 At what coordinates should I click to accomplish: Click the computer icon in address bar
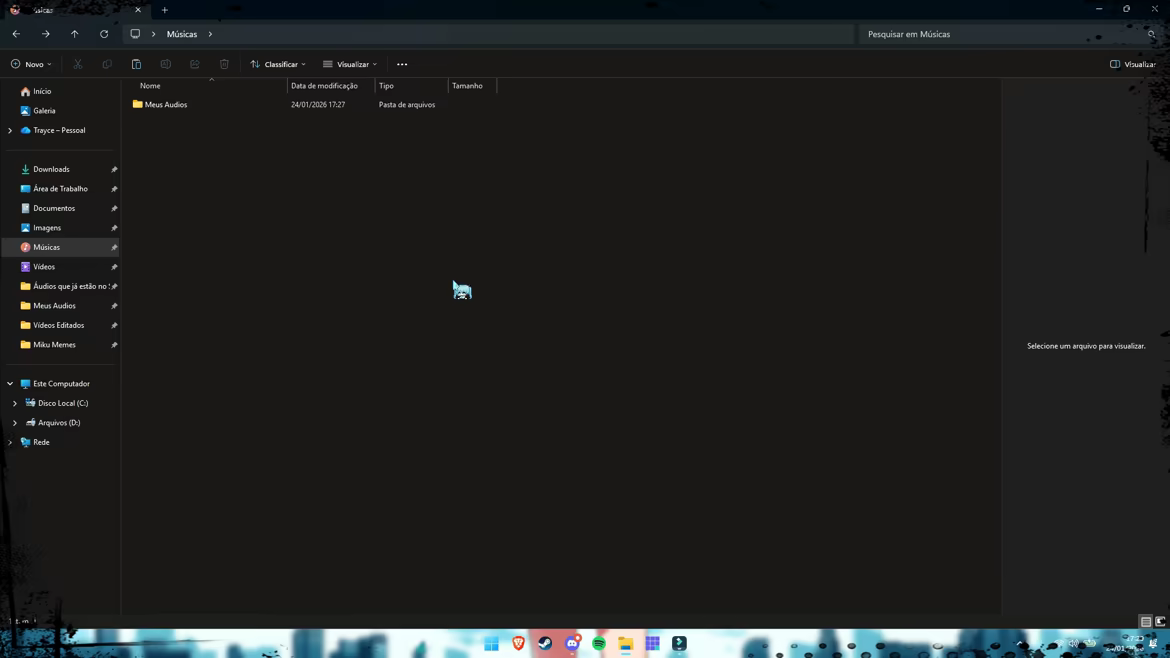[135, 34]
